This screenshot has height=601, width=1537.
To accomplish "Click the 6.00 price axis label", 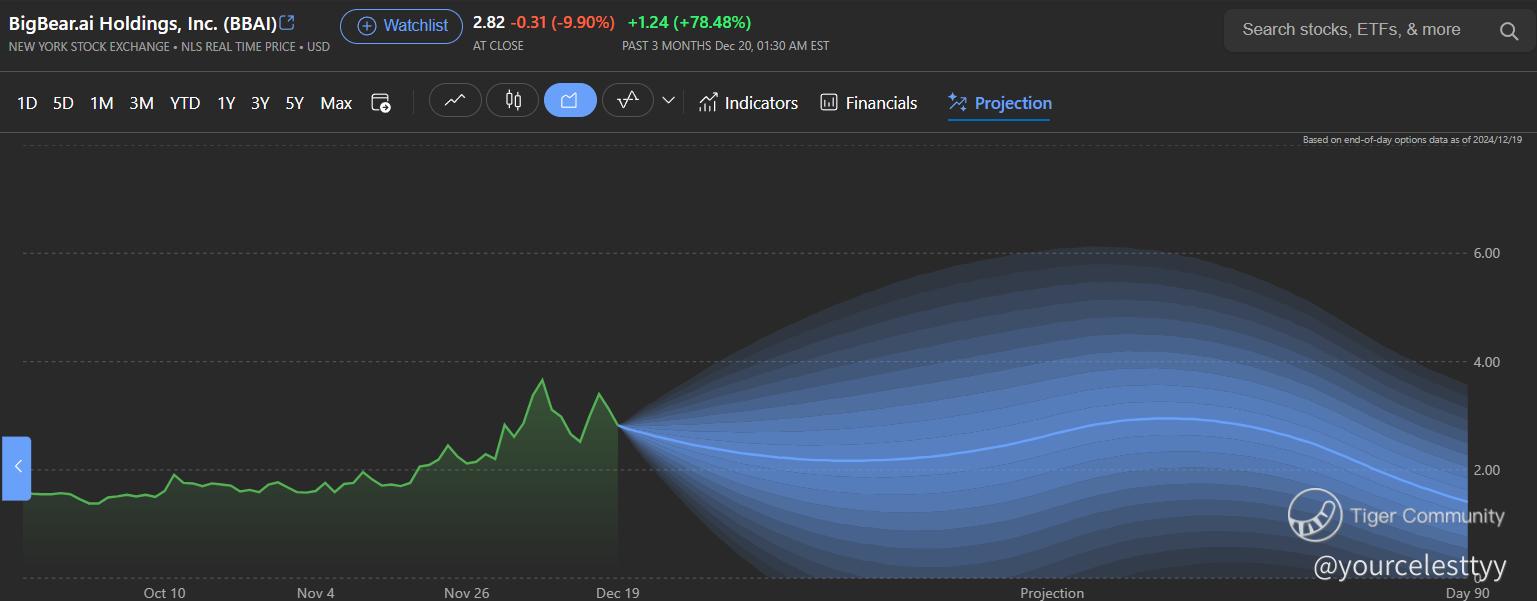I will (x=1487, y=253).
